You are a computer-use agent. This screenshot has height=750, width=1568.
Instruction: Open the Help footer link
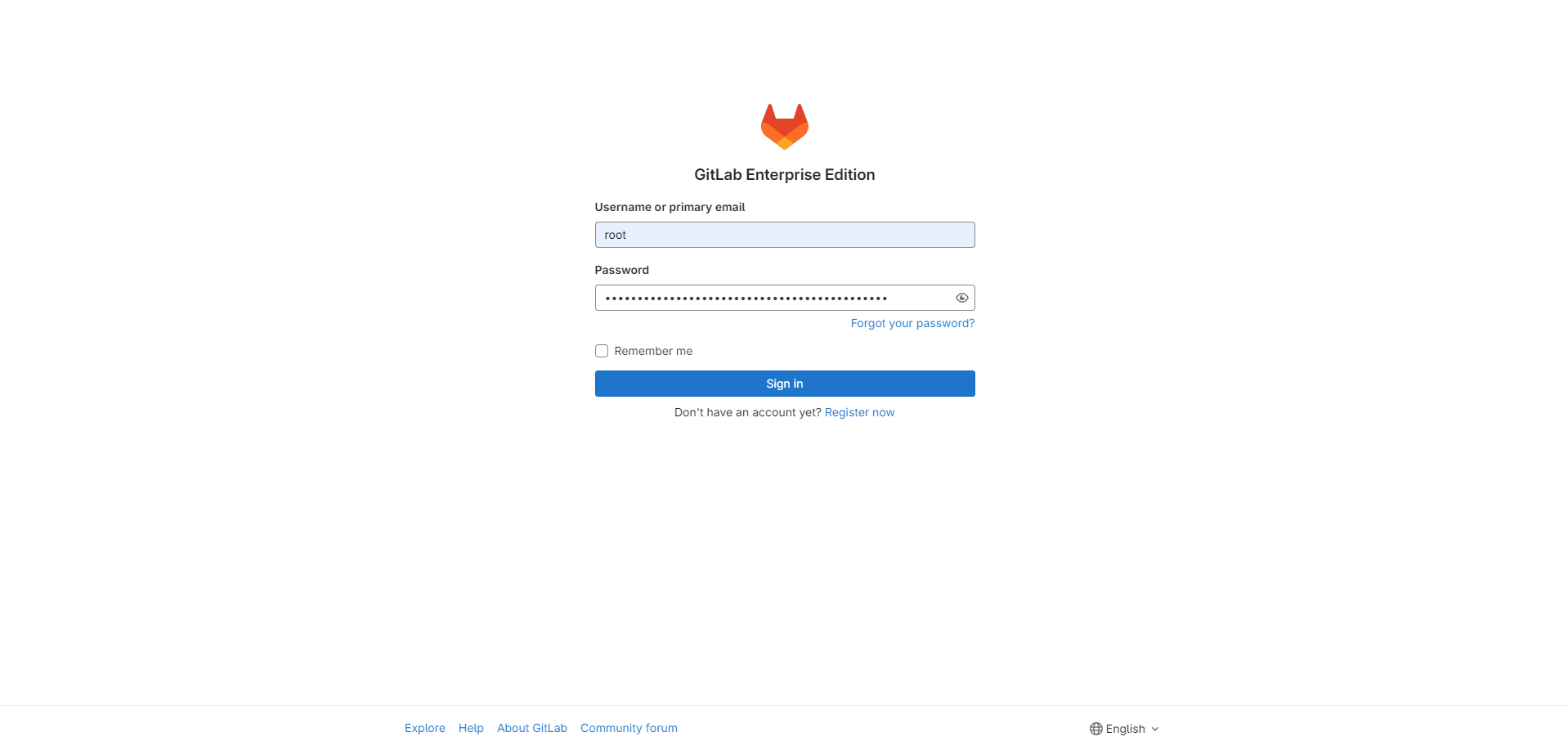pos(471,728)
